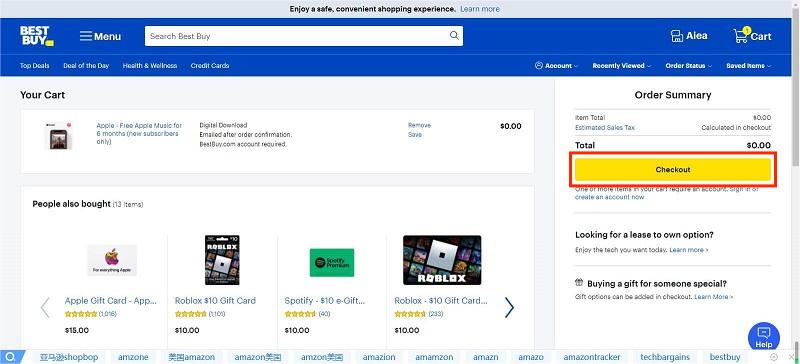The image size is (800, 364).
Task: Open the Saved Items dropdown
Action: click(748, 66)
